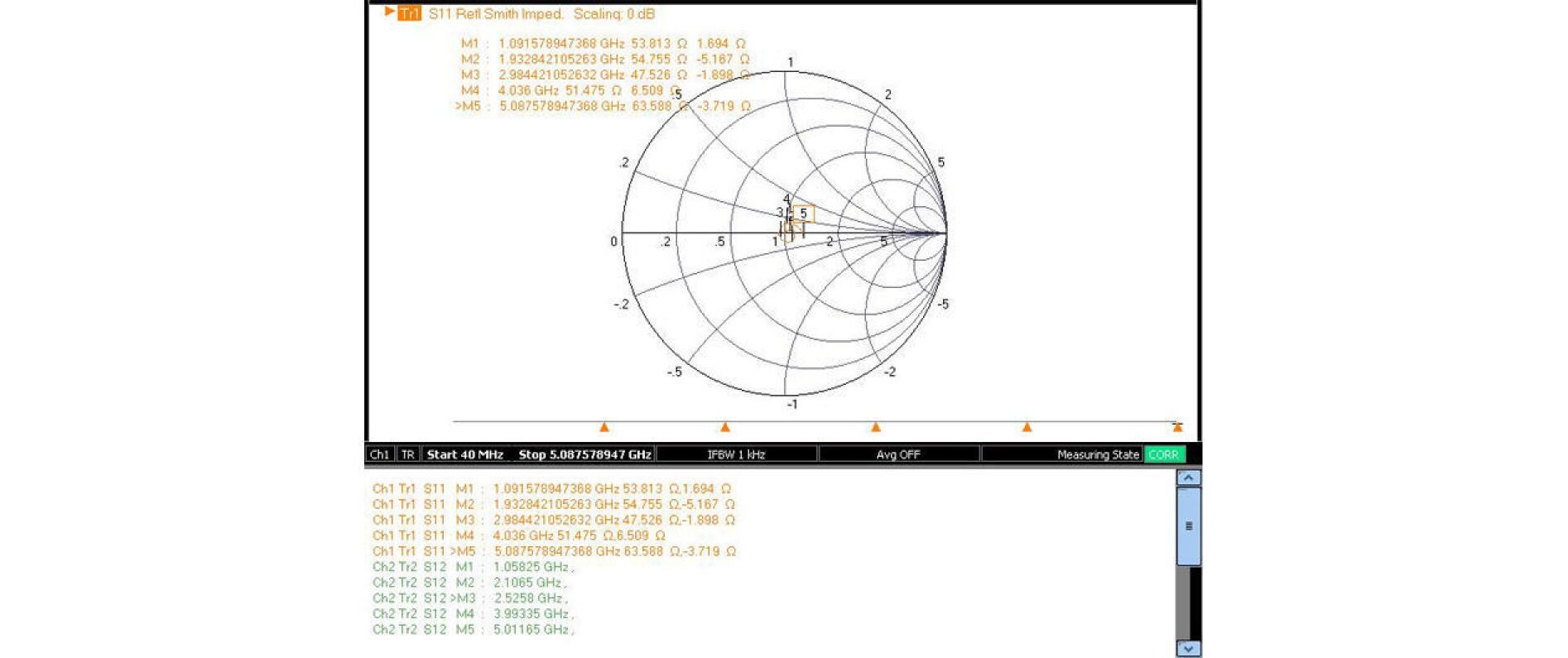Open the IFBW 1 kHz setting
The height and width of the screenshot is (658, 1568).
click(736, 454)
